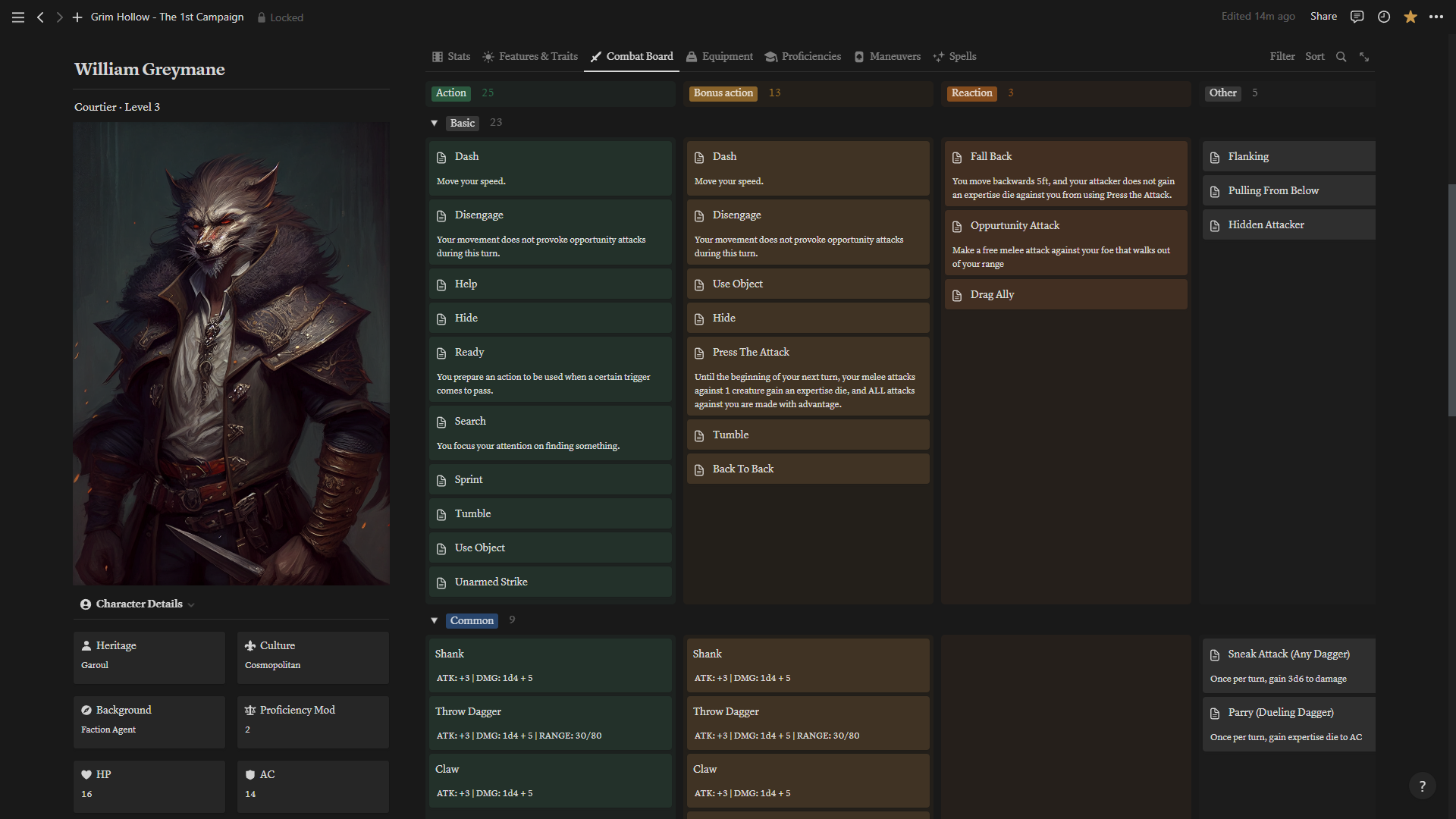The image size is (1456, 819).
Task: Switch to the Equipment tab
Action: coord(719,57)
